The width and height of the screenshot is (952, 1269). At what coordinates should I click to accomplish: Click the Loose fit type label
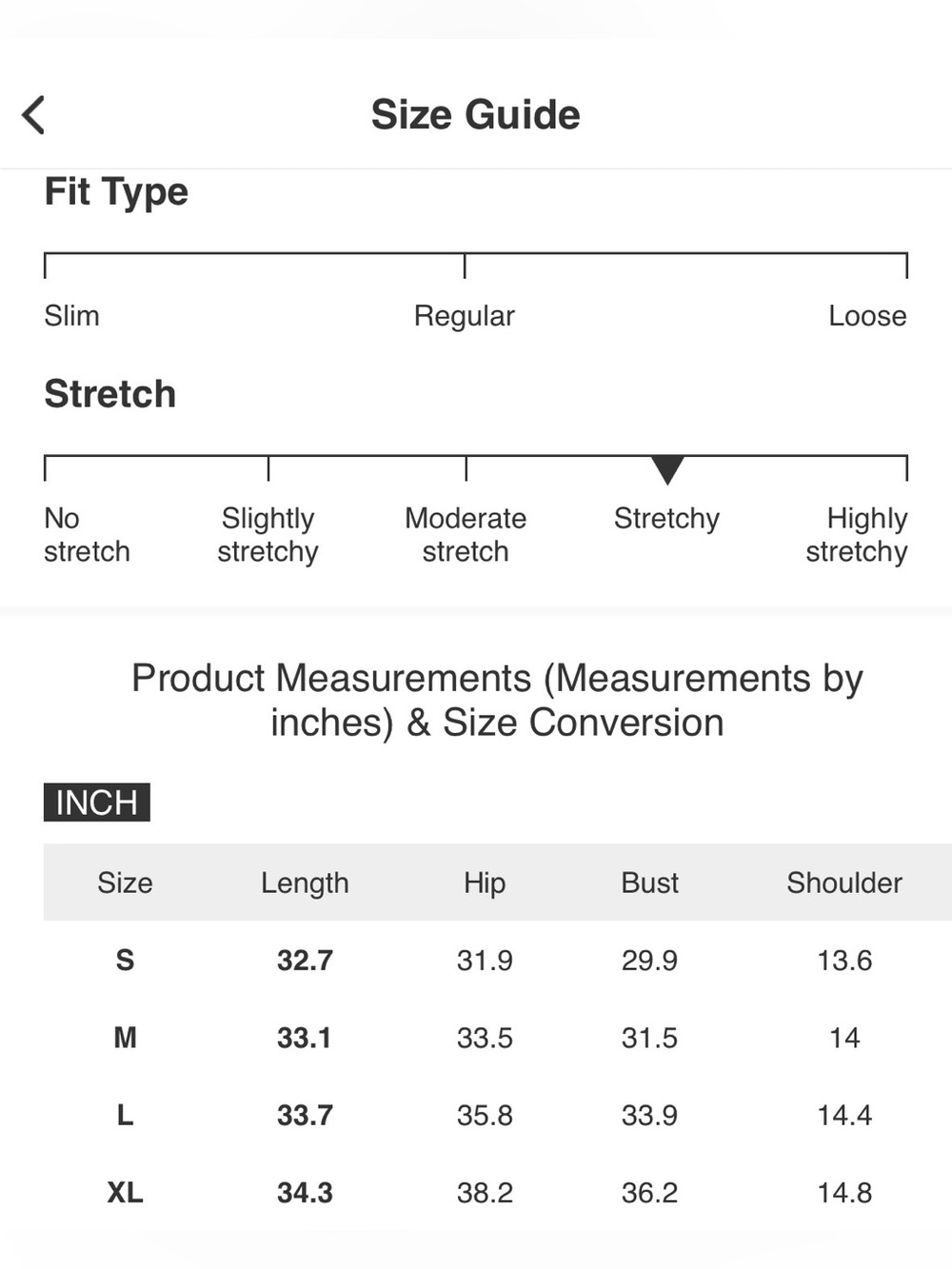click(x=867, y=315)
